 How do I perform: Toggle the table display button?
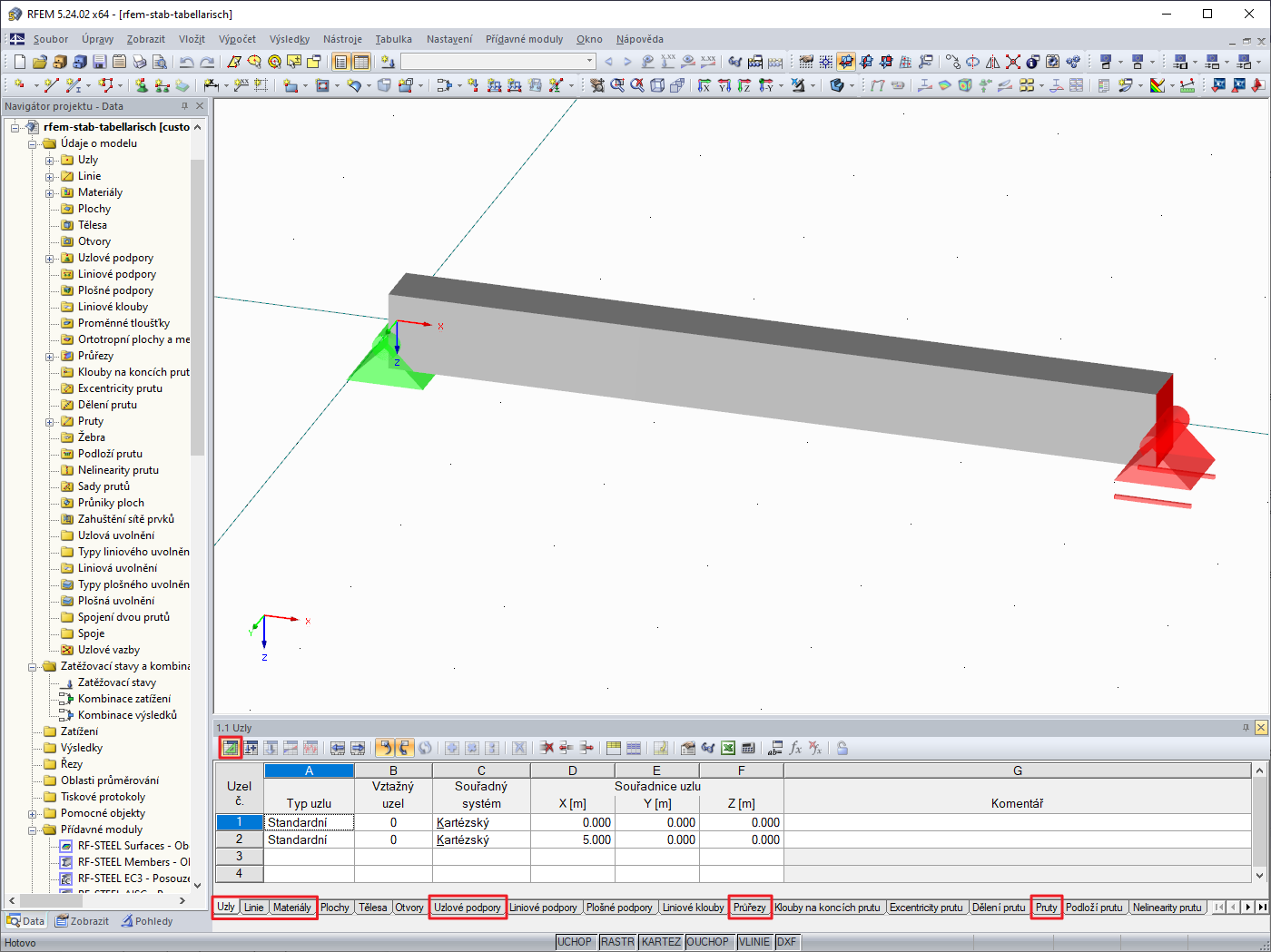click(x=361, y=62)
